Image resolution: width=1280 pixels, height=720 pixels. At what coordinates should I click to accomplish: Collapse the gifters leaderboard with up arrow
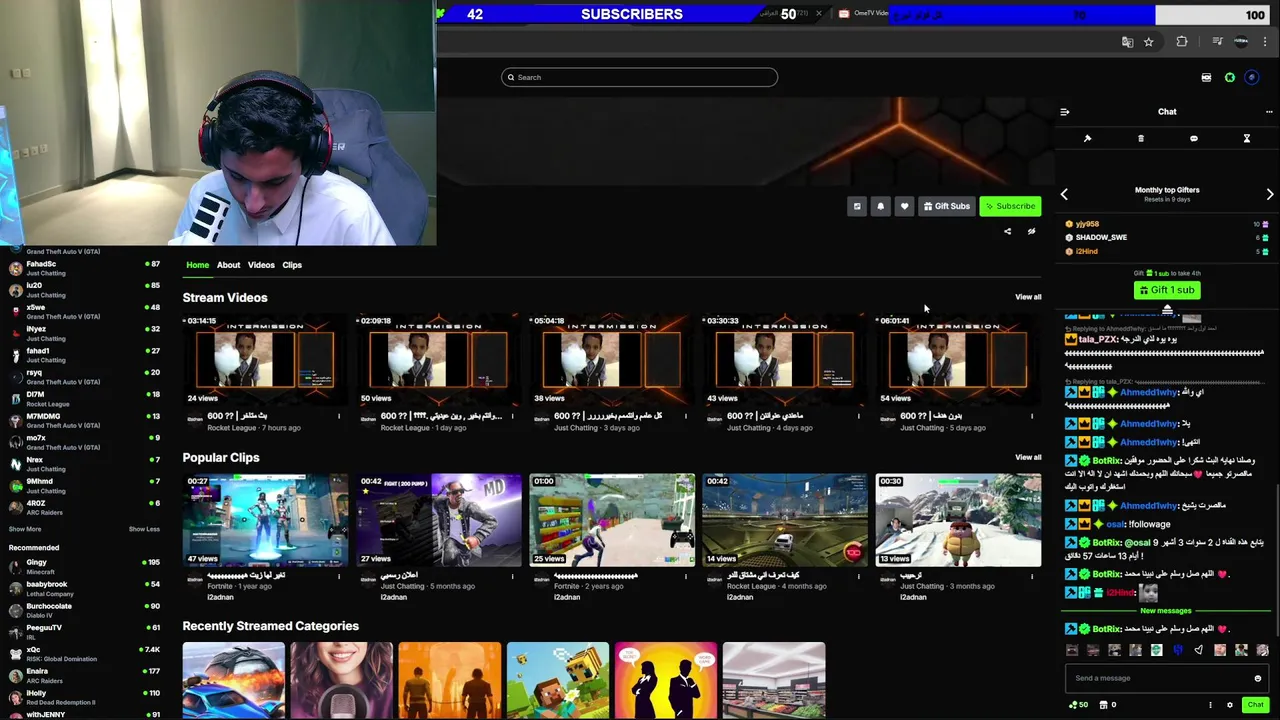point(1167,309)
